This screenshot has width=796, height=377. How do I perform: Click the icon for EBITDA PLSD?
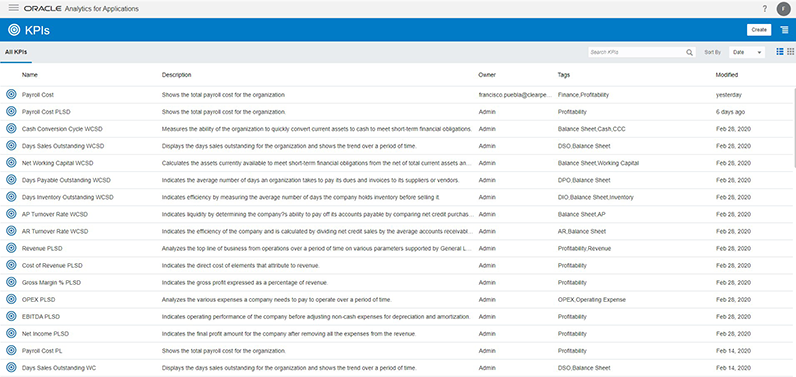11,317
